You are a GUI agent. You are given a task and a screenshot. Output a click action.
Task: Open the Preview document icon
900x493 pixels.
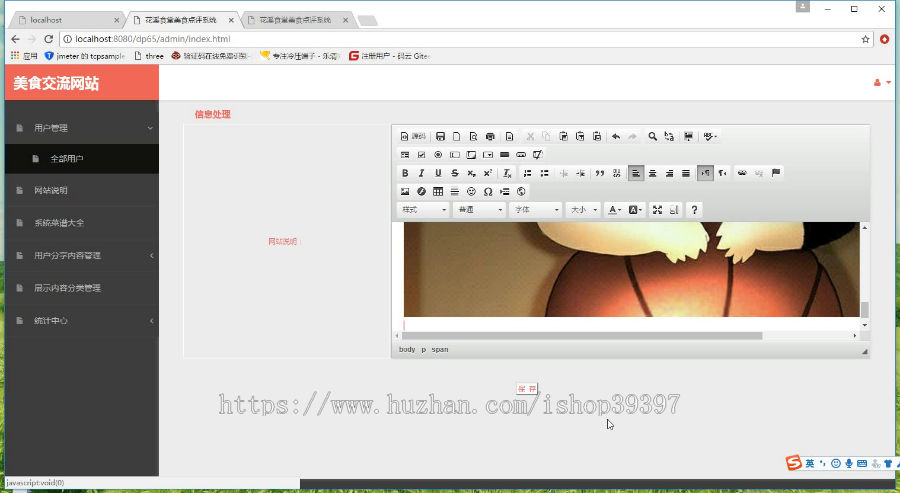[474, 137]
